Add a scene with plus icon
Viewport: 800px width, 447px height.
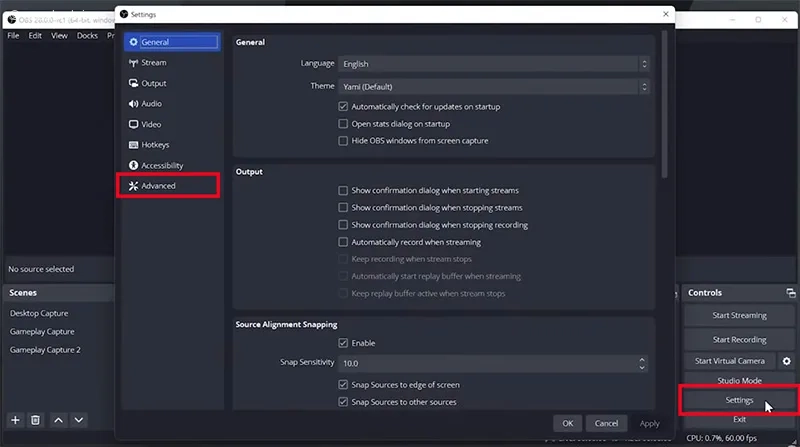pos(15,420)
